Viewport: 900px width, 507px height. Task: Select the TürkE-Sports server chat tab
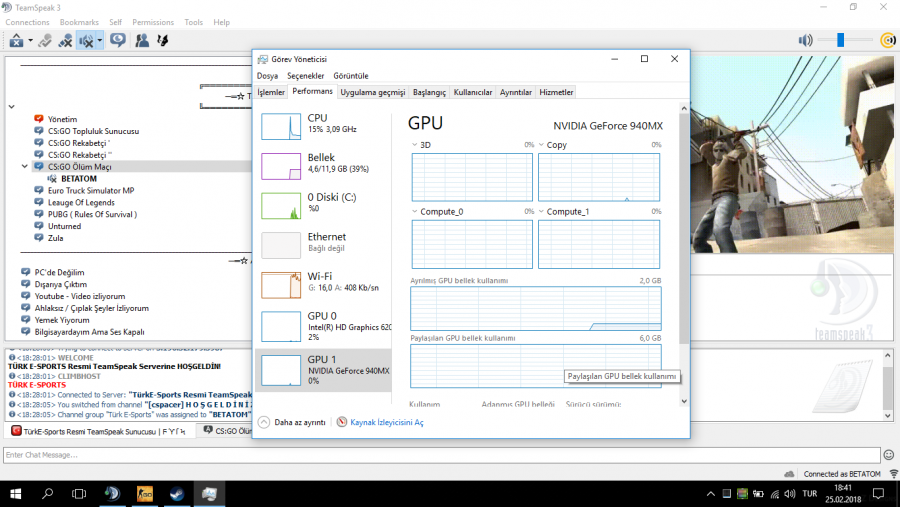pos(100,431)
